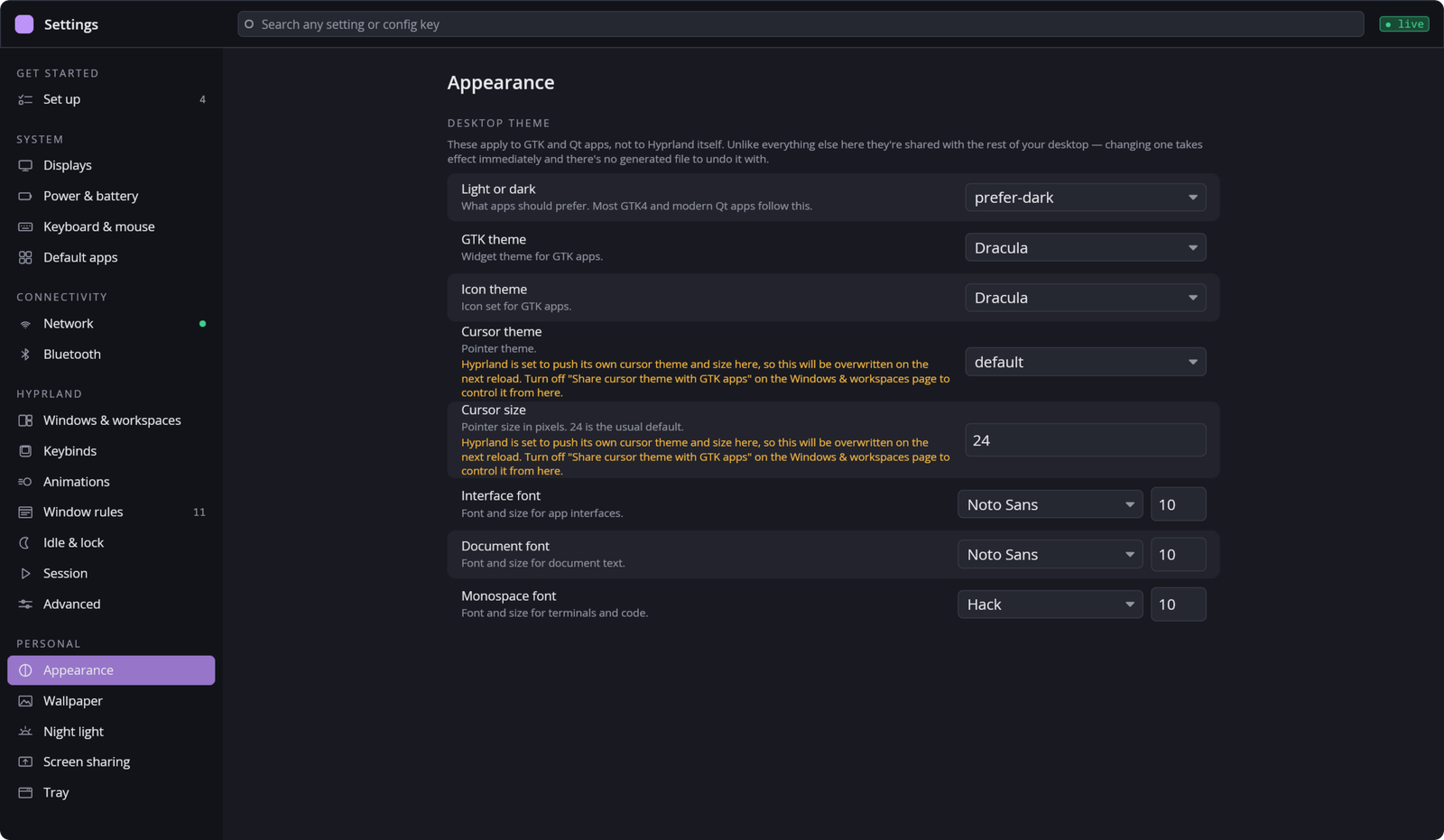Click the Advanced sliders icon
This screenshot has height=840, width=1444.
[x=25, y=605]
